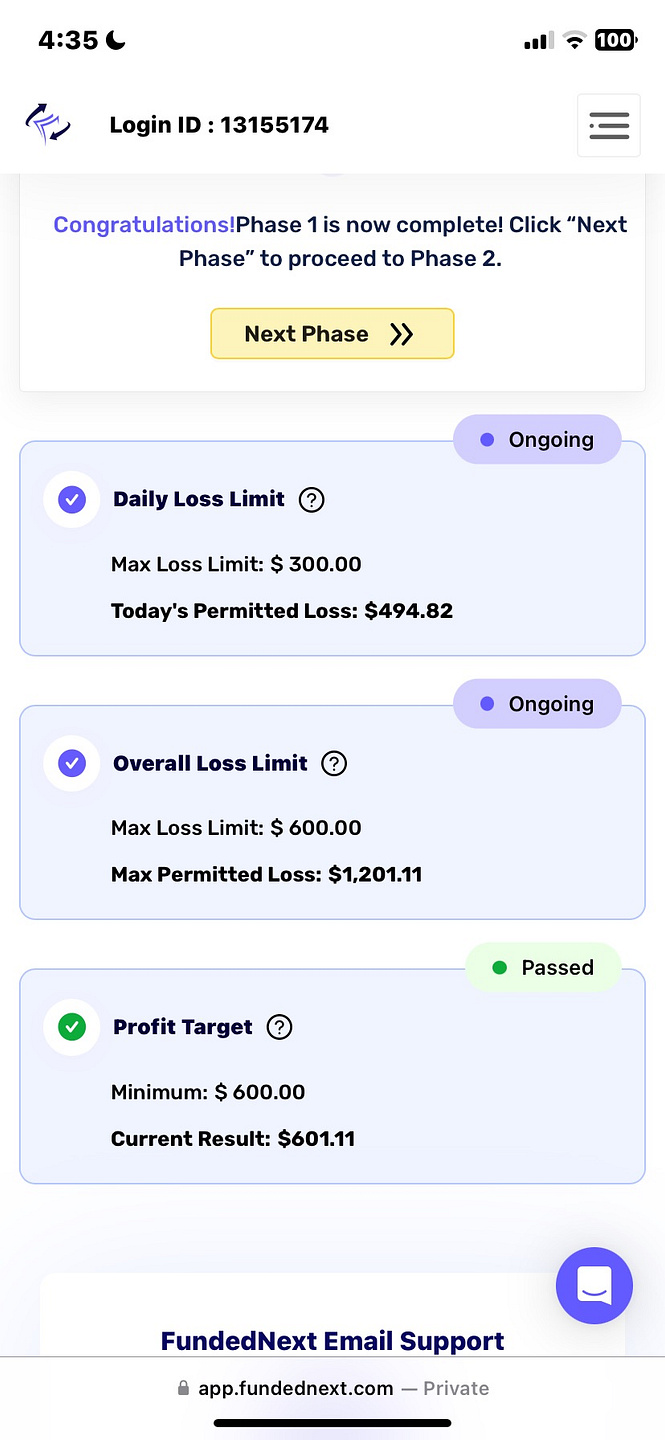Tap the Congratulations text link
The image size is (665, 1440).
144,224
